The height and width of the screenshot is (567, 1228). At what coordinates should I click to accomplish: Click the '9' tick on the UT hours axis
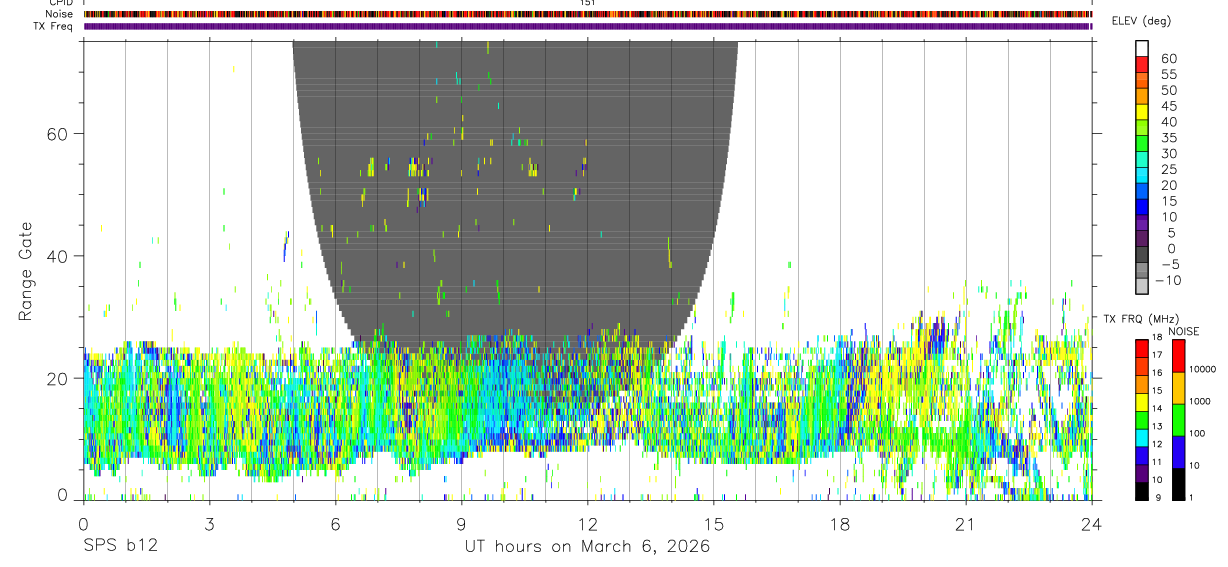(461, 524)
